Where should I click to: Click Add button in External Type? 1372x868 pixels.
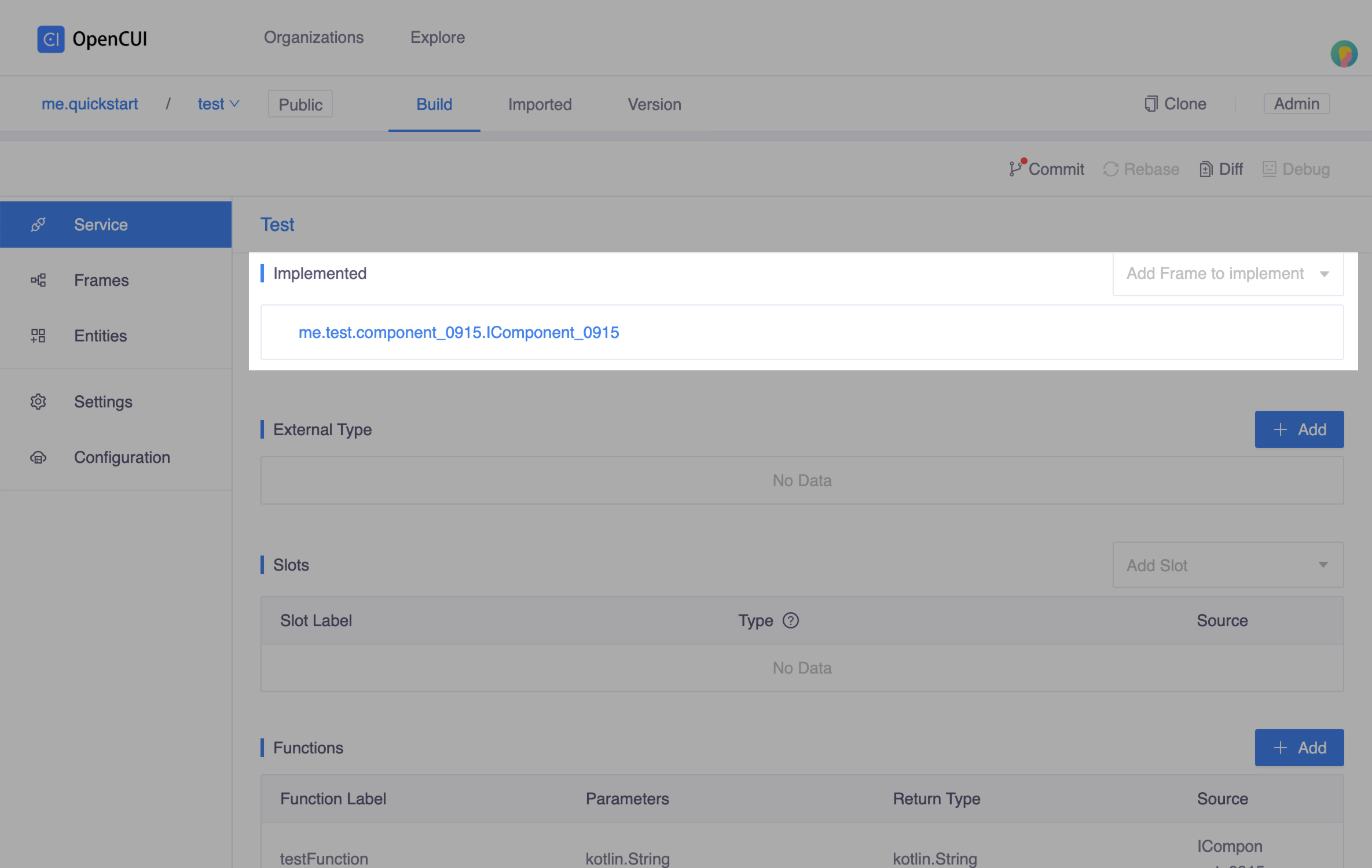(x=1299, y=429)
